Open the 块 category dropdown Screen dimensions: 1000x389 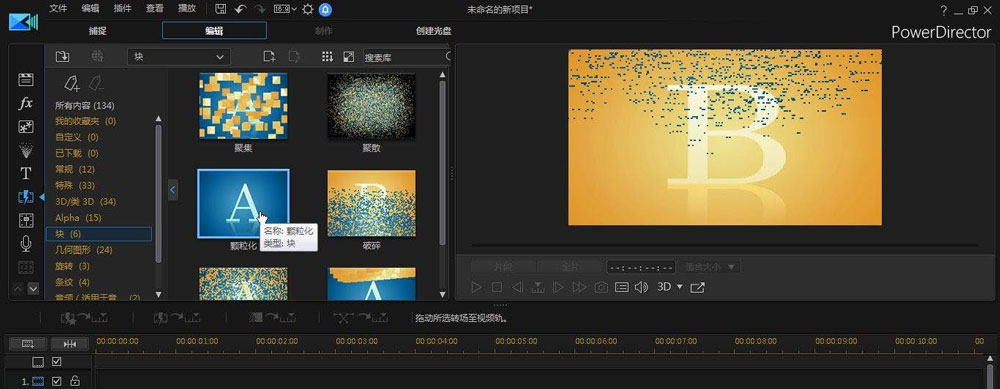179,57
